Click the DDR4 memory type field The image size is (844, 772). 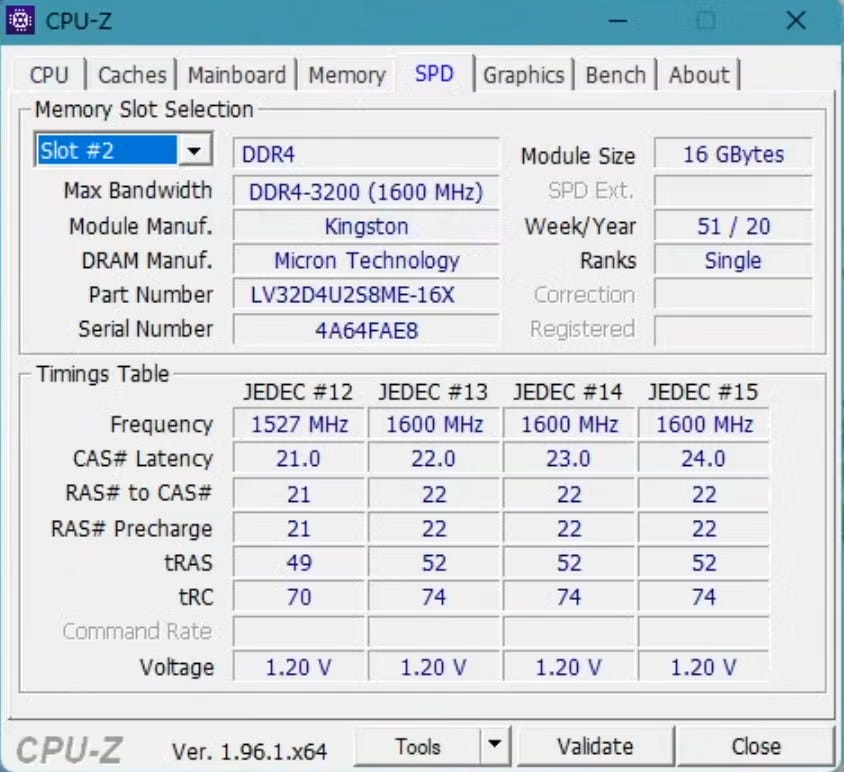coord(366,155)
